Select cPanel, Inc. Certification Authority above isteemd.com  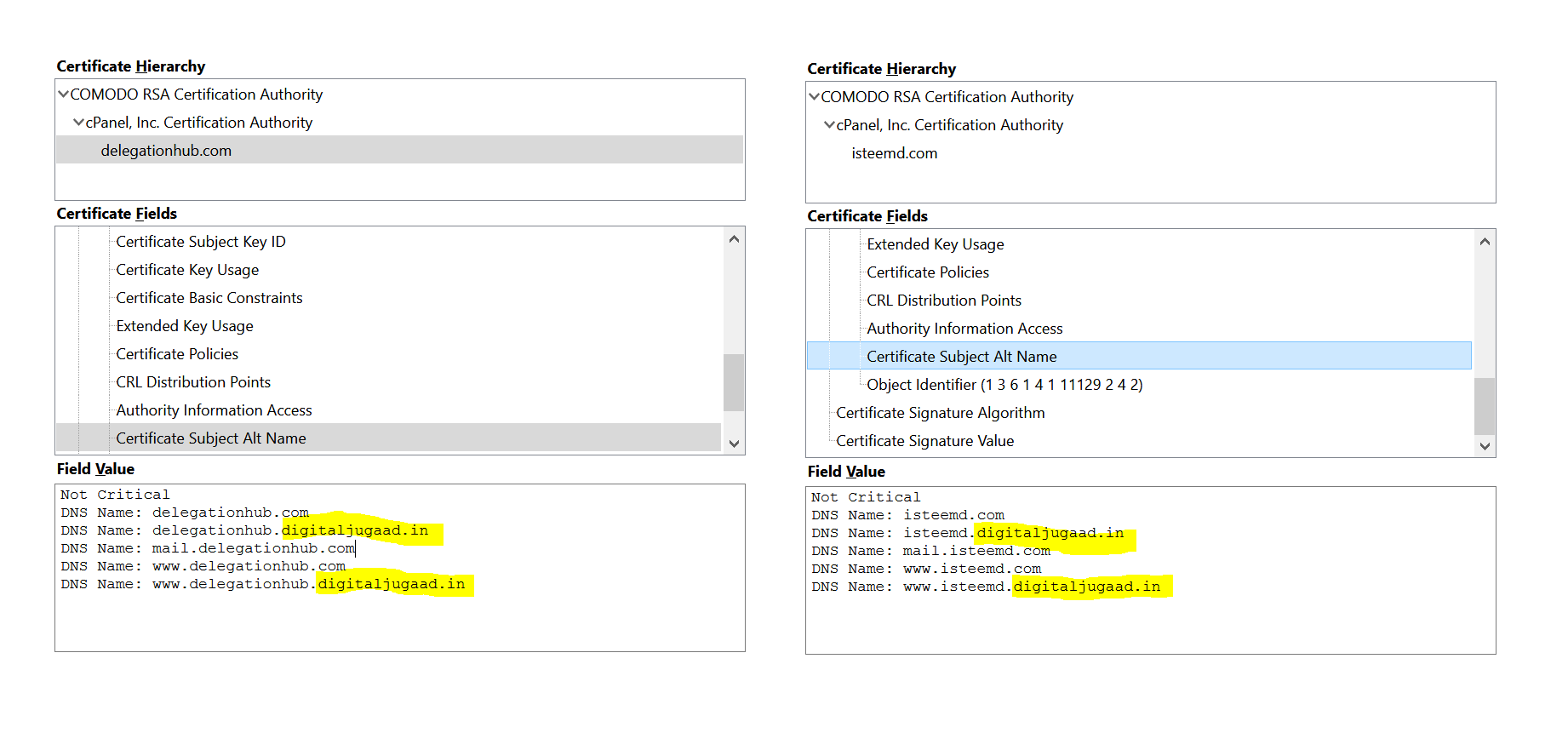click(950, 125)
